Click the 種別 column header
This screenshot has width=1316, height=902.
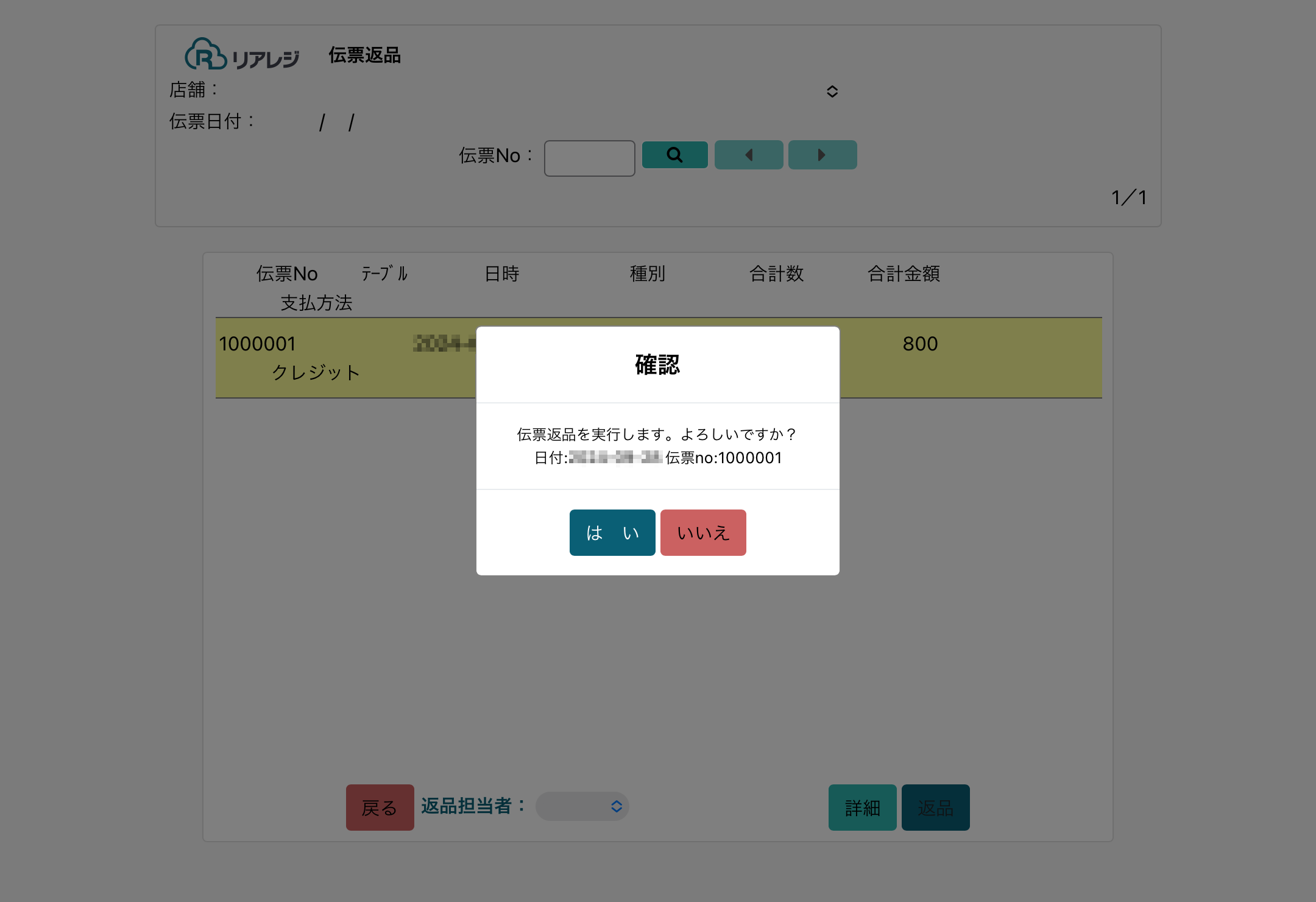point(647,274)
